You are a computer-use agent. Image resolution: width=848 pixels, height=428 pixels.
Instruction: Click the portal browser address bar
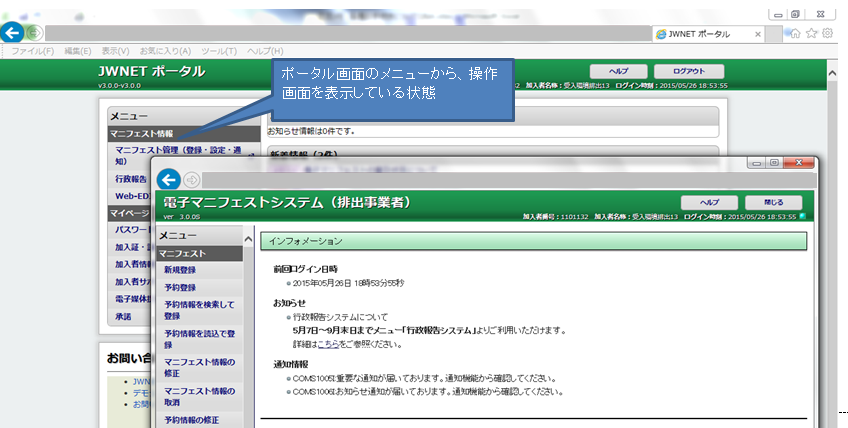tap(349, 34)
